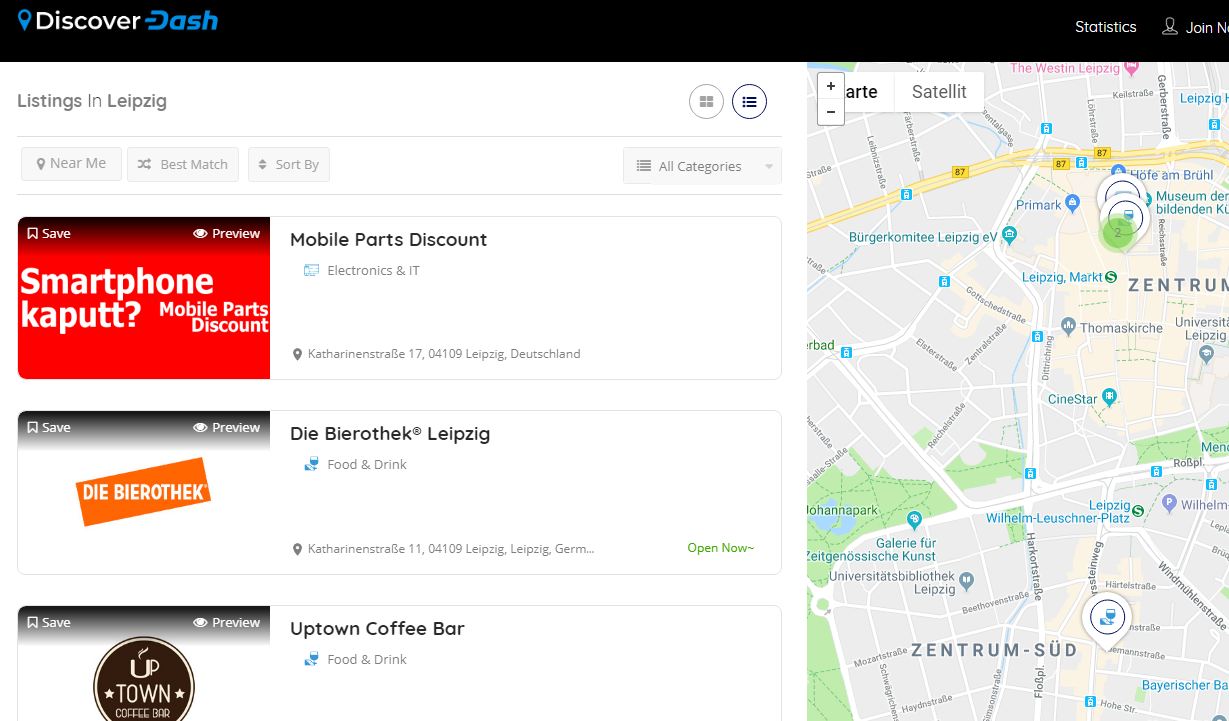
Task: Open Die Bierothek® Leipzig listing title
Action: [390, 433]
